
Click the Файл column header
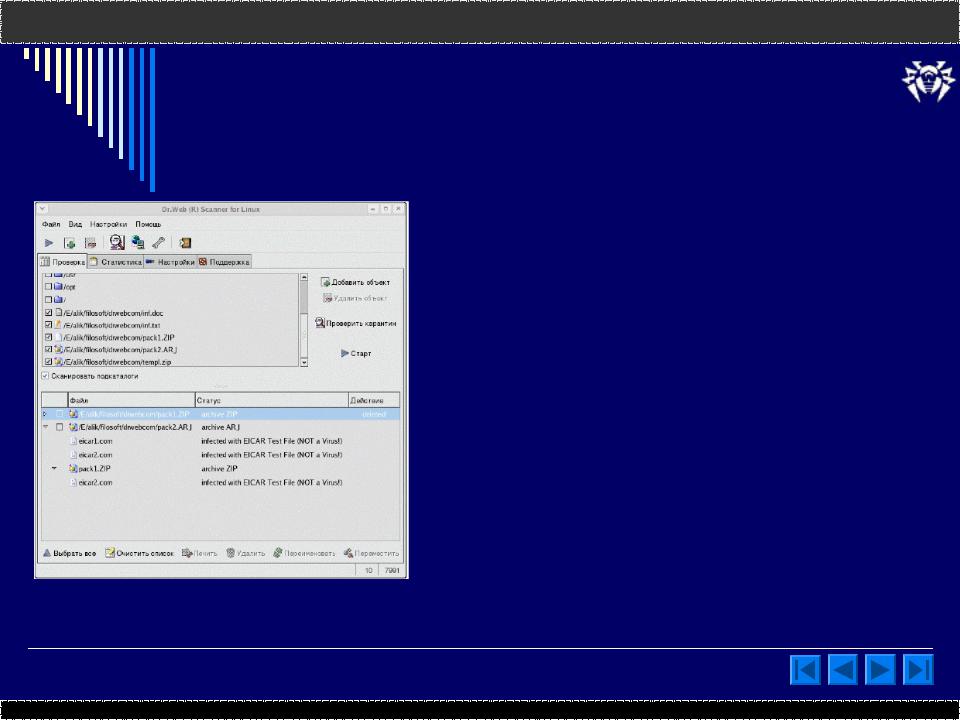click(132, 400)
